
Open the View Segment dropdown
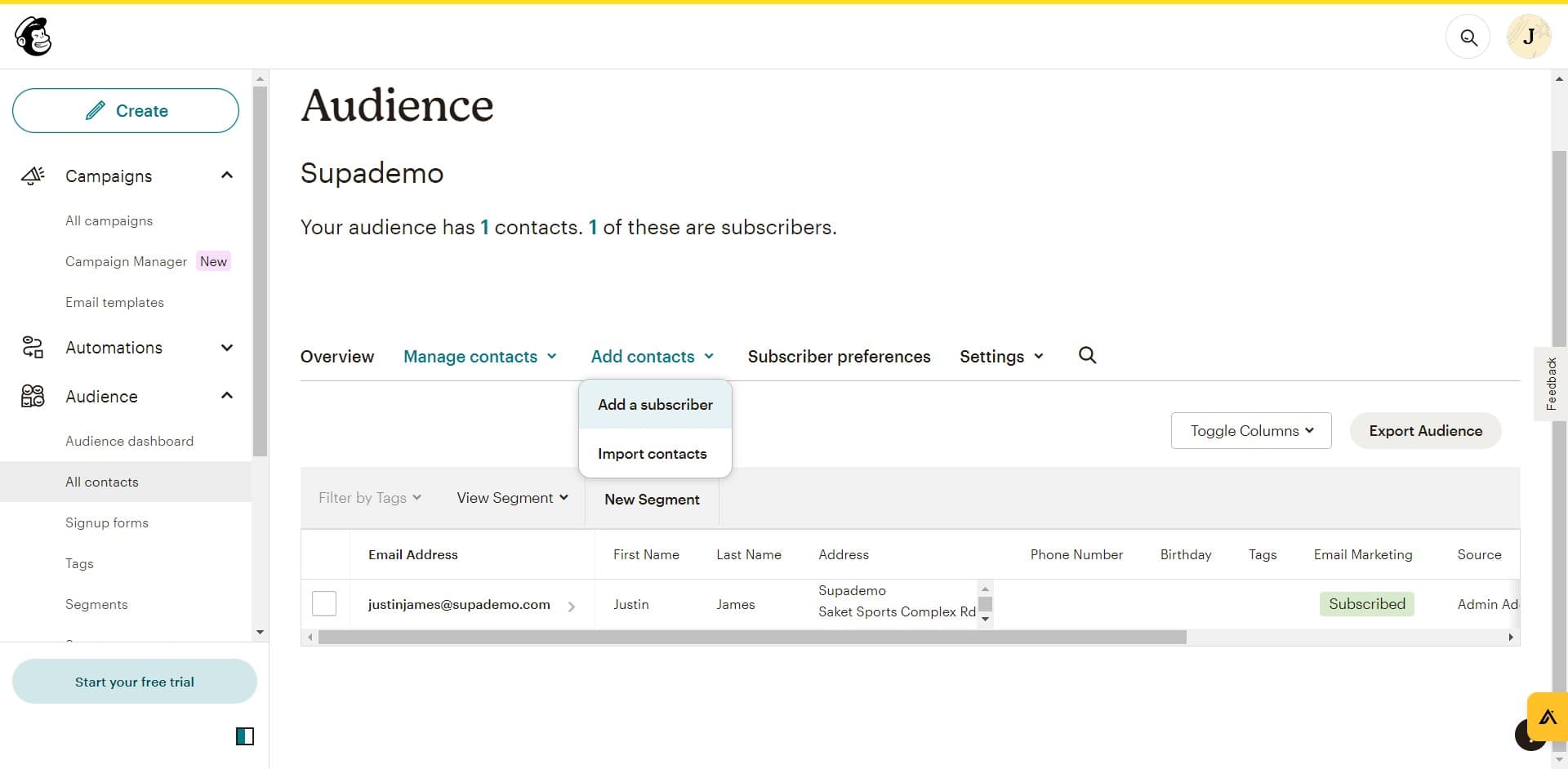point(511,497)
